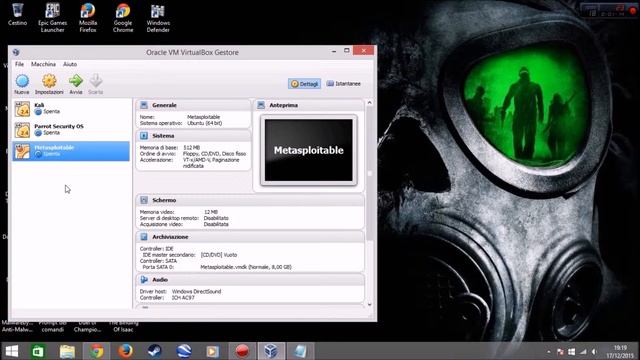Click the Windows Defender desktop icon
The image size is (640, 360).
[158, 18]
